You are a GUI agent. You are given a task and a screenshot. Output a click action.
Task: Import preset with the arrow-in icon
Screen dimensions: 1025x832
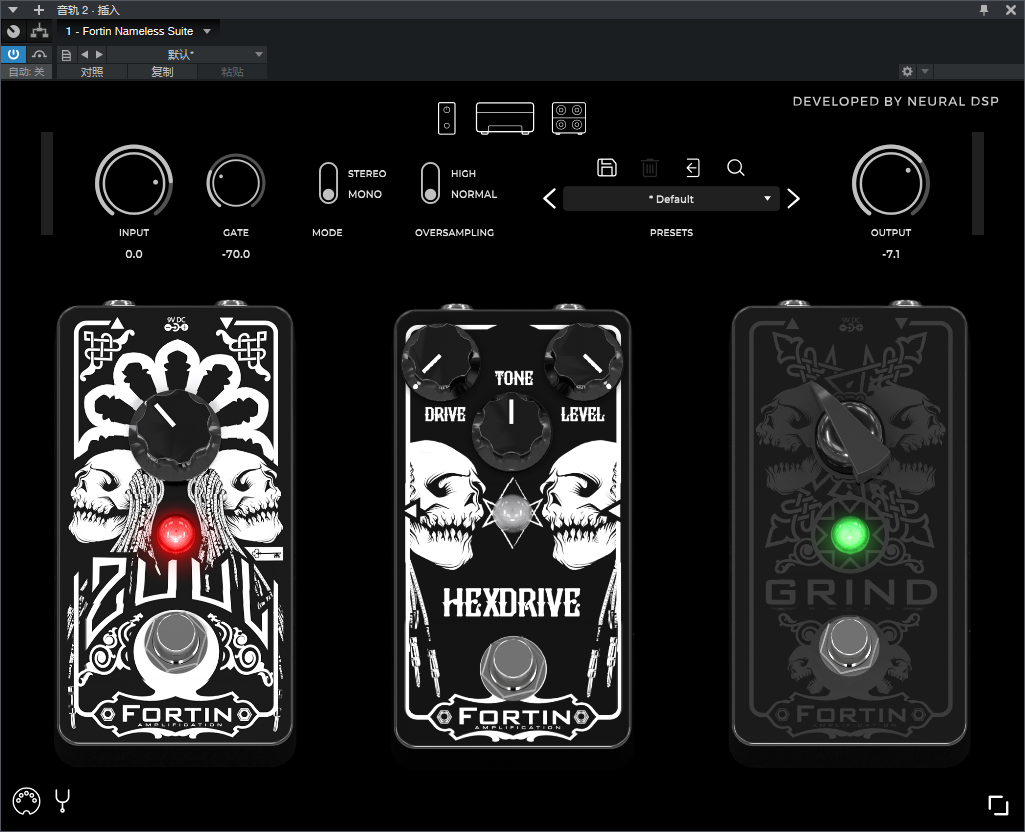pos(693,168)
